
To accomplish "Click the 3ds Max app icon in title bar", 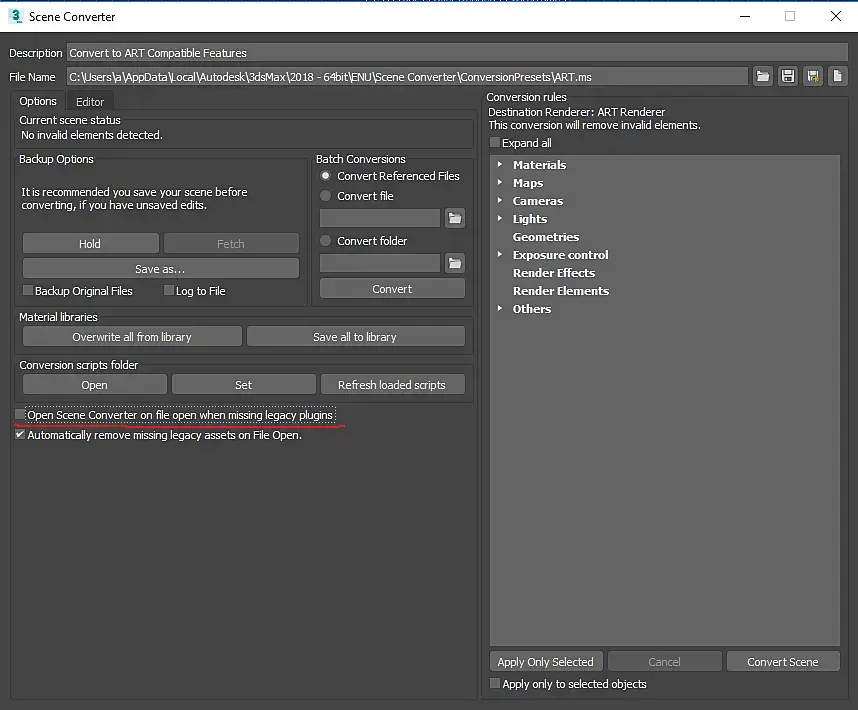I will click(x=15, y=16).
